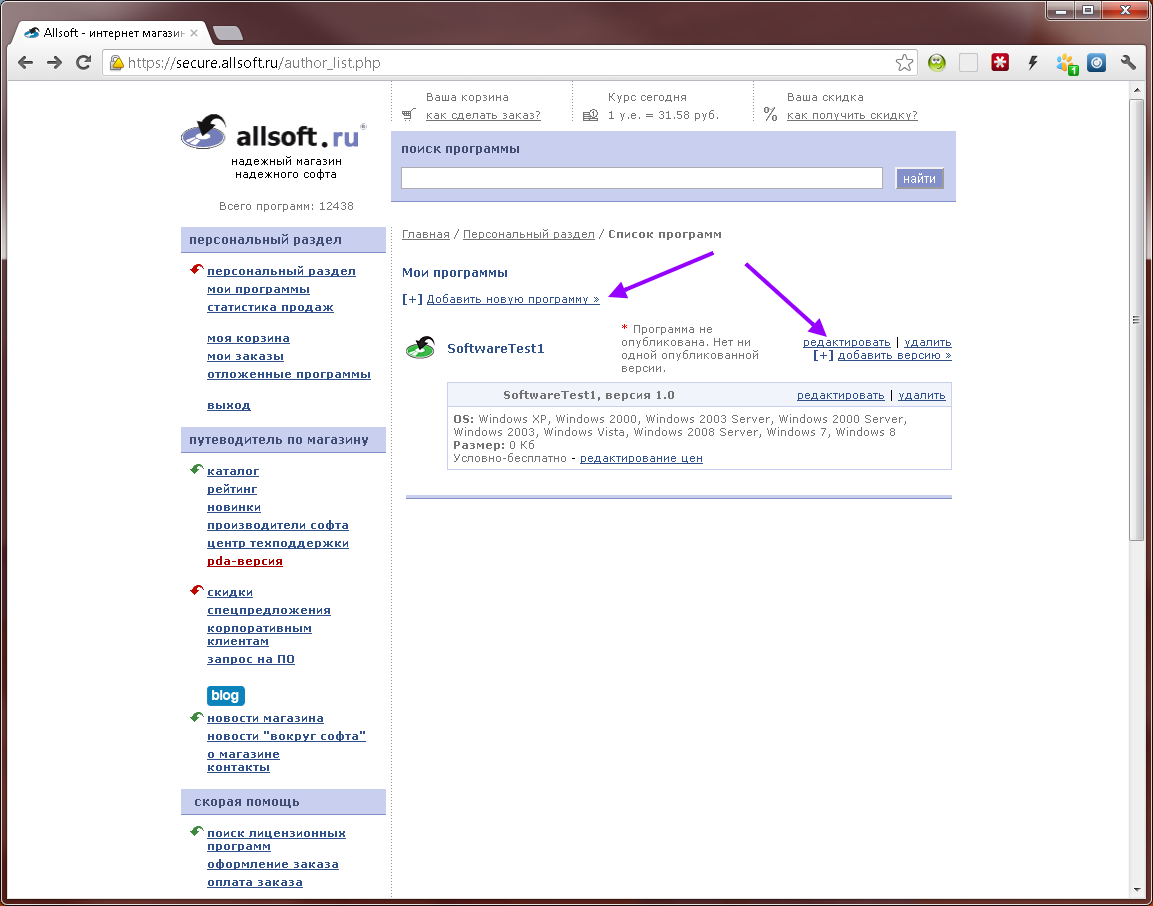Open моя корзина sidebar link
This screenshot has height=906, width=1153.
248,338
